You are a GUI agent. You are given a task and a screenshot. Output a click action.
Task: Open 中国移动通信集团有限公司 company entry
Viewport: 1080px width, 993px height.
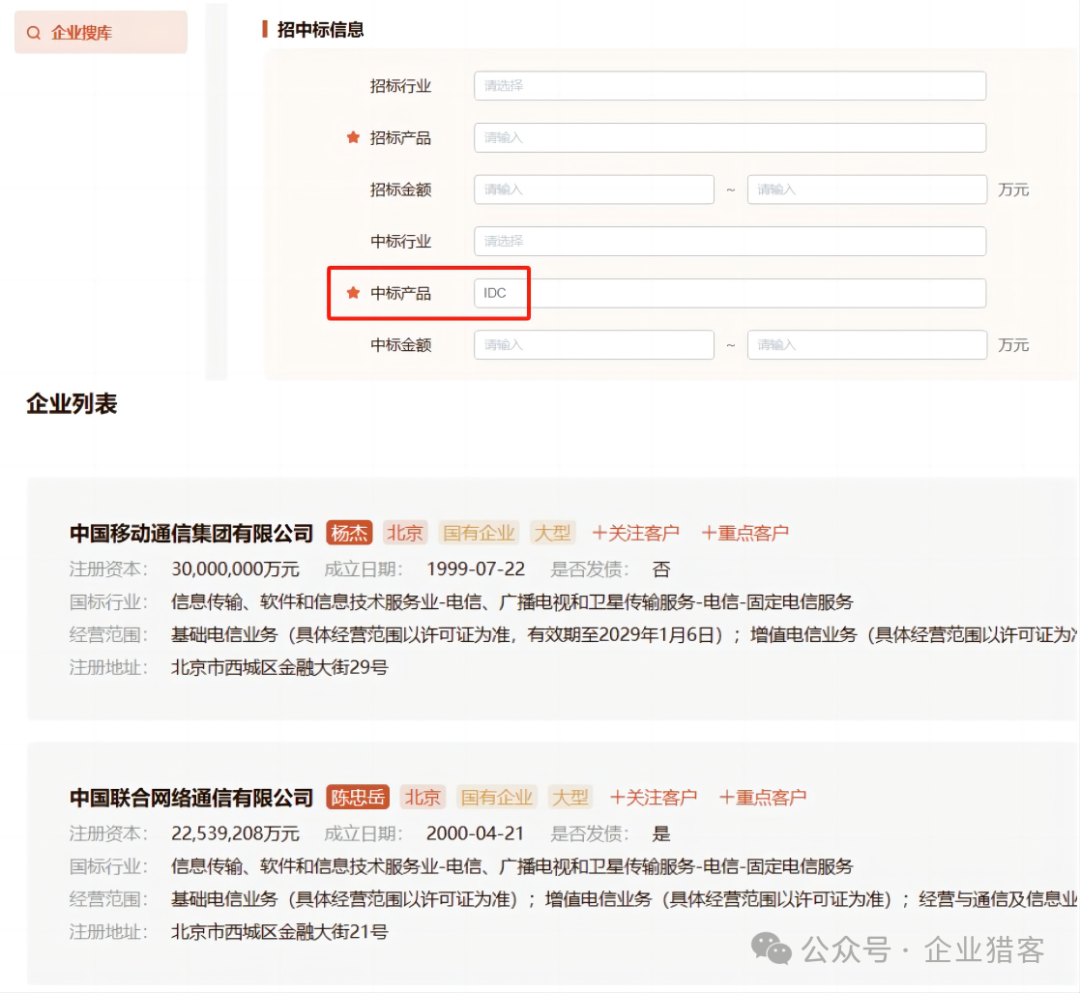tap(191, 533)
